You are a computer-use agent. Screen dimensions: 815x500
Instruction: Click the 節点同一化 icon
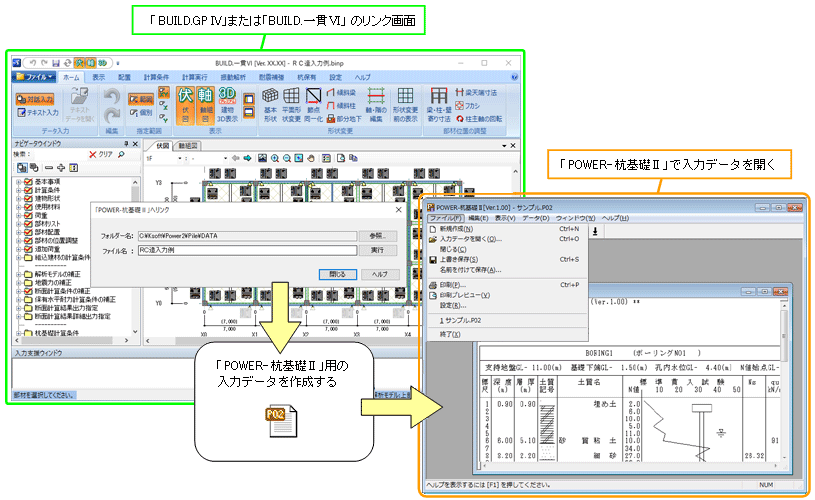[313, 106]
